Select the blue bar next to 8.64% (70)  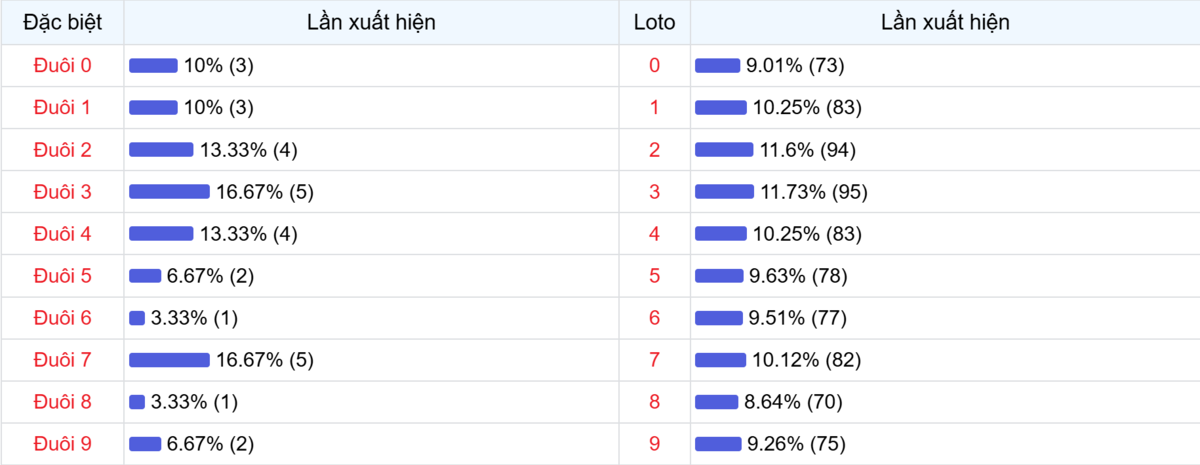coord(716,402)
